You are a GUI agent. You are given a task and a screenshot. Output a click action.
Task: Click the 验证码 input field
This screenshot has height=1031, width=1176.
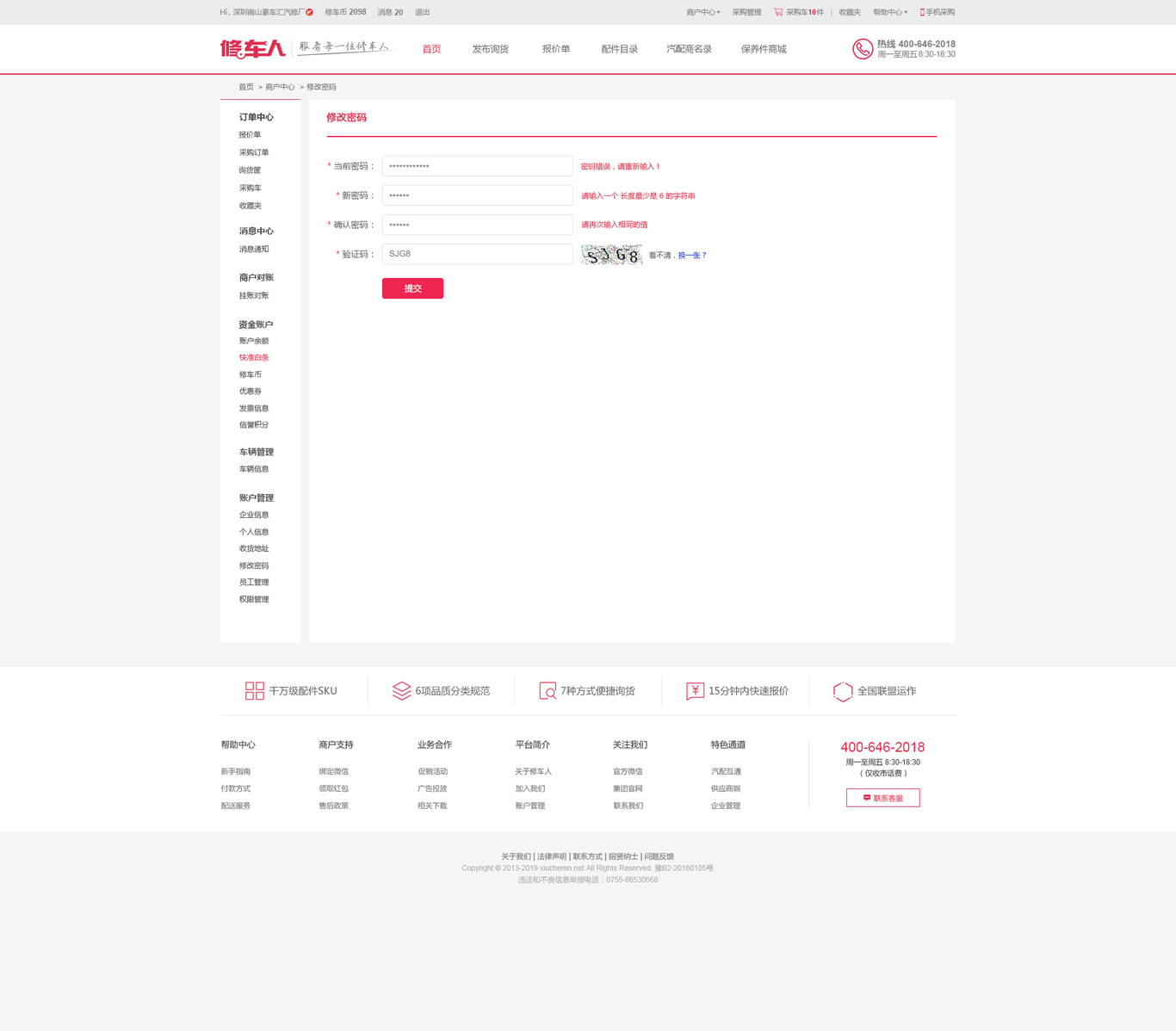tap(477, 254)
